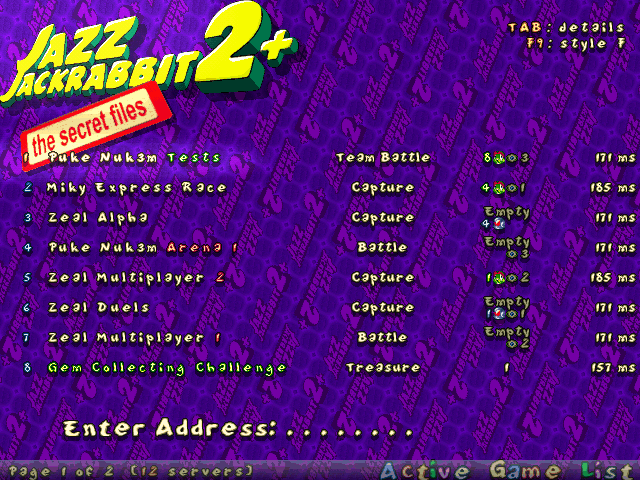The width and height of the screenshot is (640, 480).
Task: Select the Zeal Alpha server
Action: pos(329,218)
